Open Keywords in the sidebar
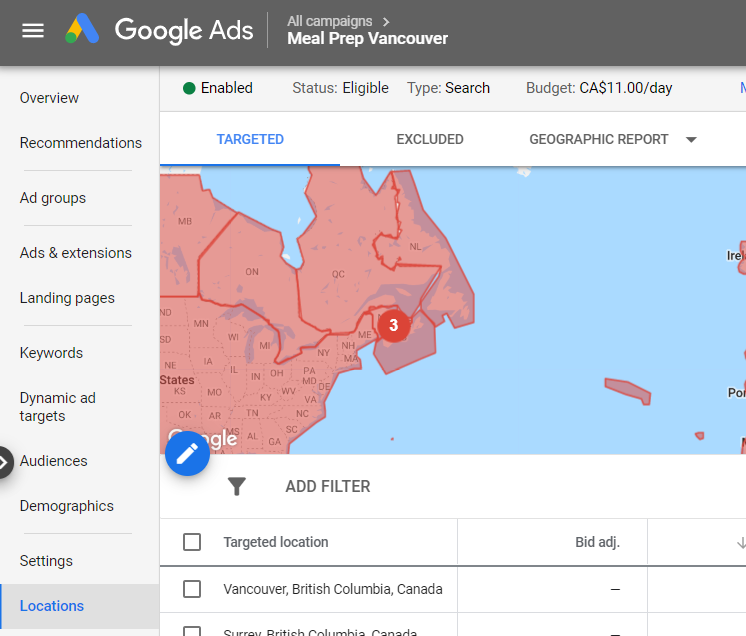The height and width of the screenshot is (636, 746). [51, 353]
